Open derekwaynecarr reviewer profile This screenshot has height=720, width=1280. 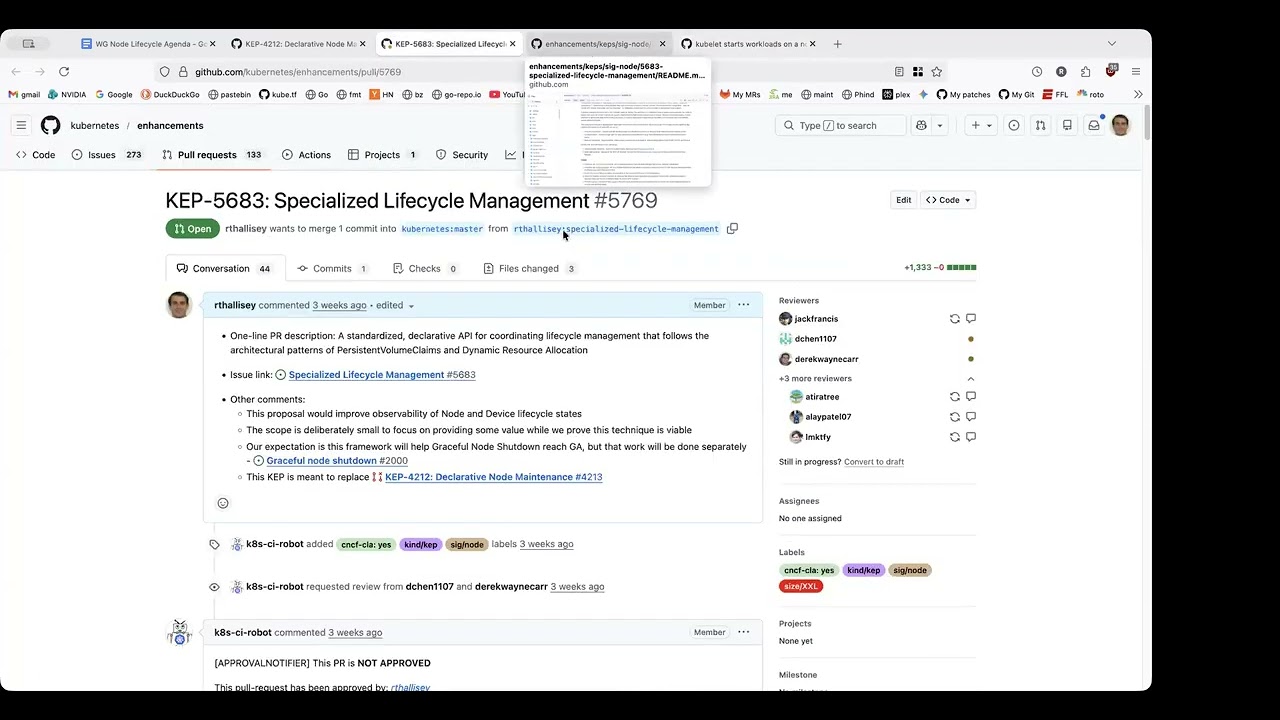[826, 359]
